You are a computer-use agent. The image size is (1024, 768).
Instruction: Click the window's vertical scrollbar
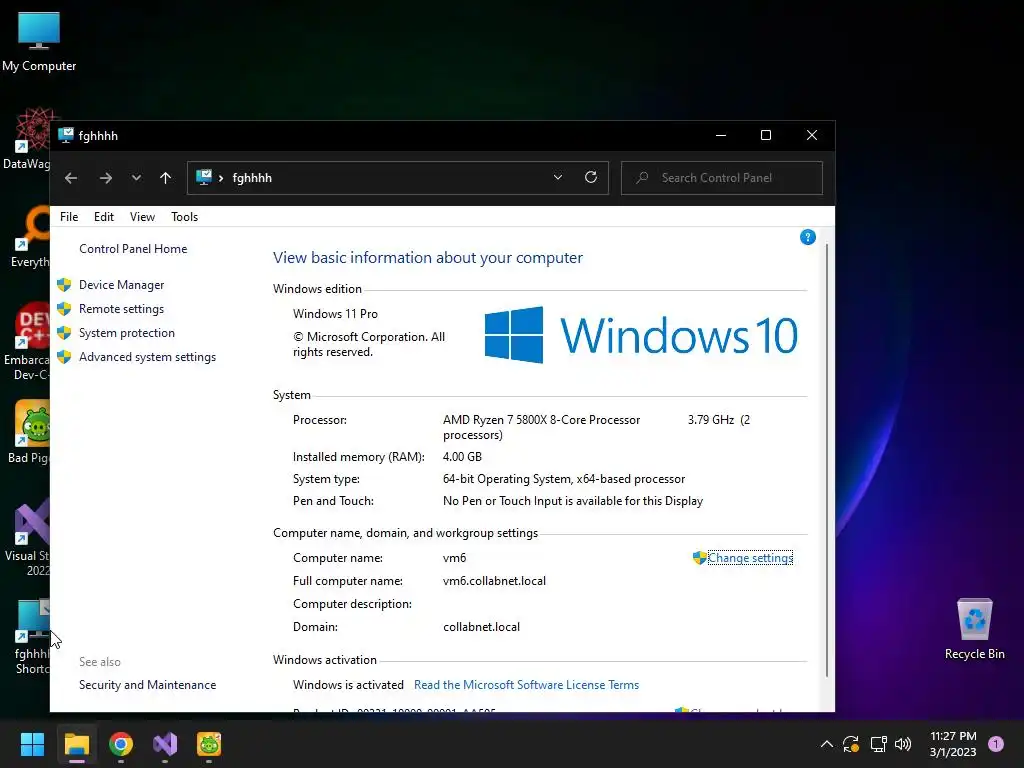point(827,460)
